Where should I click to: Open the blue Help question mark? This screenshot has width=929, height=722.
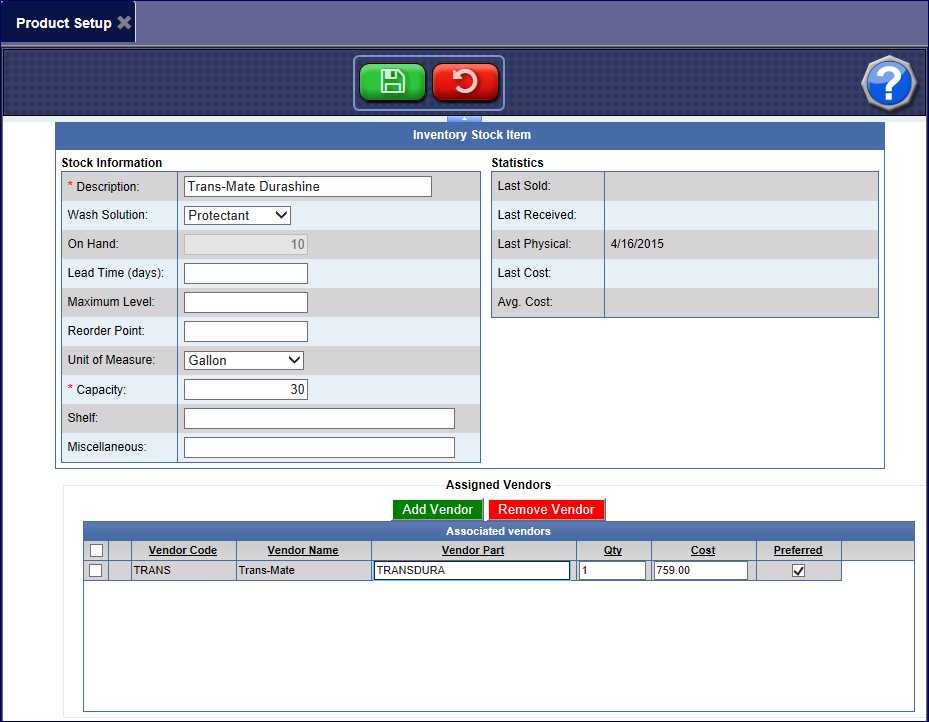pyautogui.click(x=888, y=84)
